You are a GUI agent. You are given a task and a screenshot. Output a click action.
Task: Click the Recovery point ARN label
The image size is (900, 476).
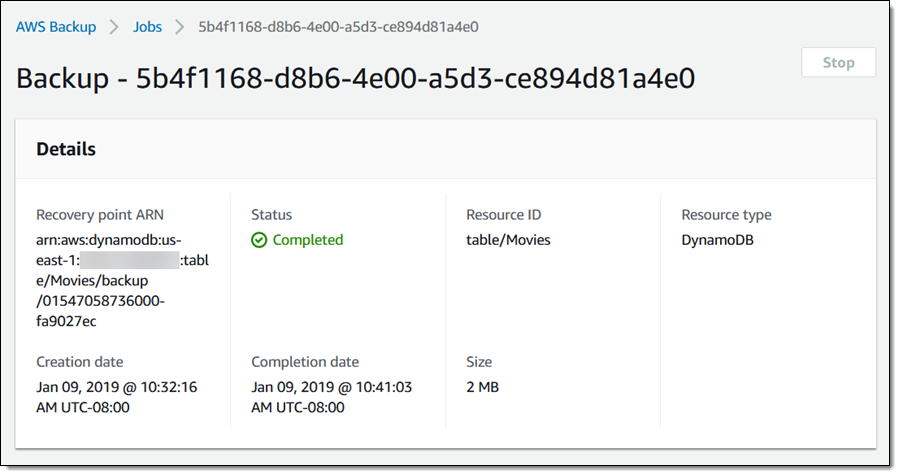[100, 215]
